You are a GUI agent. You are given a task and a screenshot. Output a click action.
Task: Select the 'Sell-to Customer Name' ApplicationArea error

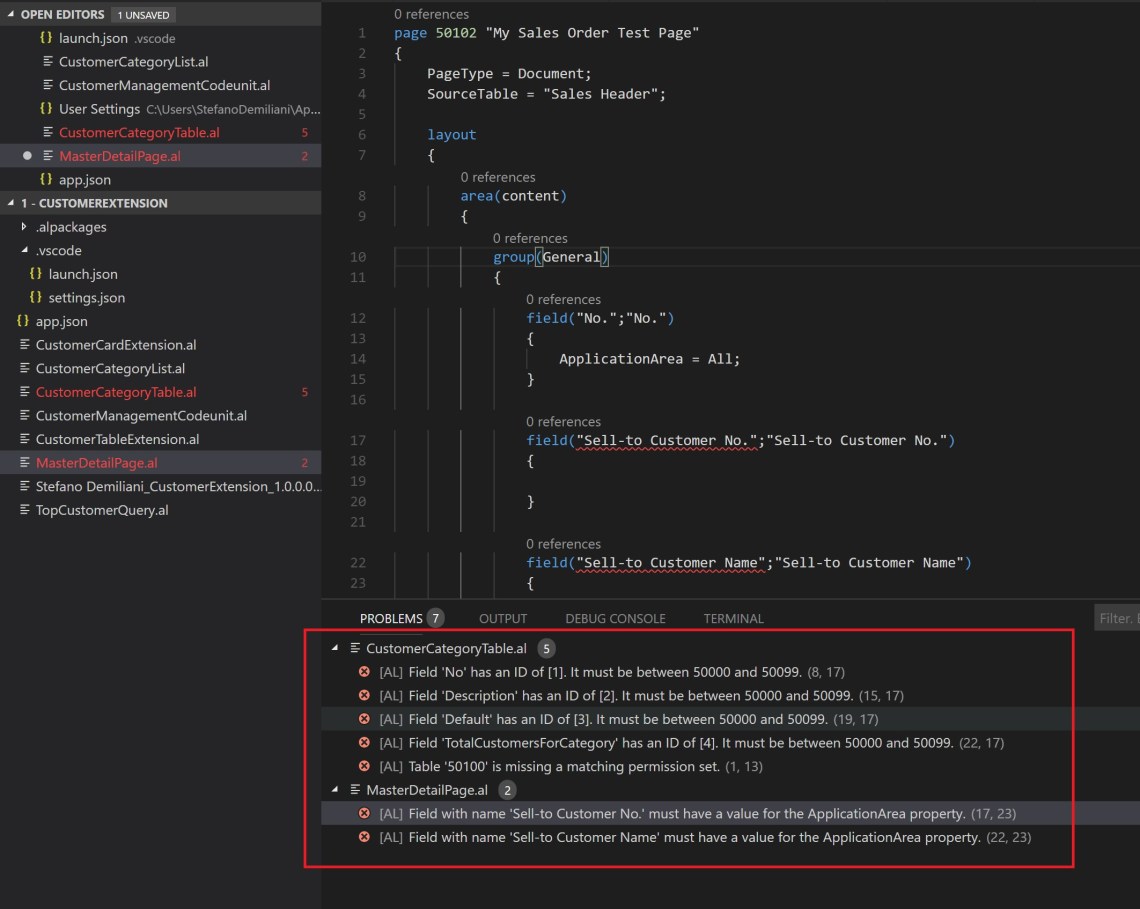pos(694,837)
